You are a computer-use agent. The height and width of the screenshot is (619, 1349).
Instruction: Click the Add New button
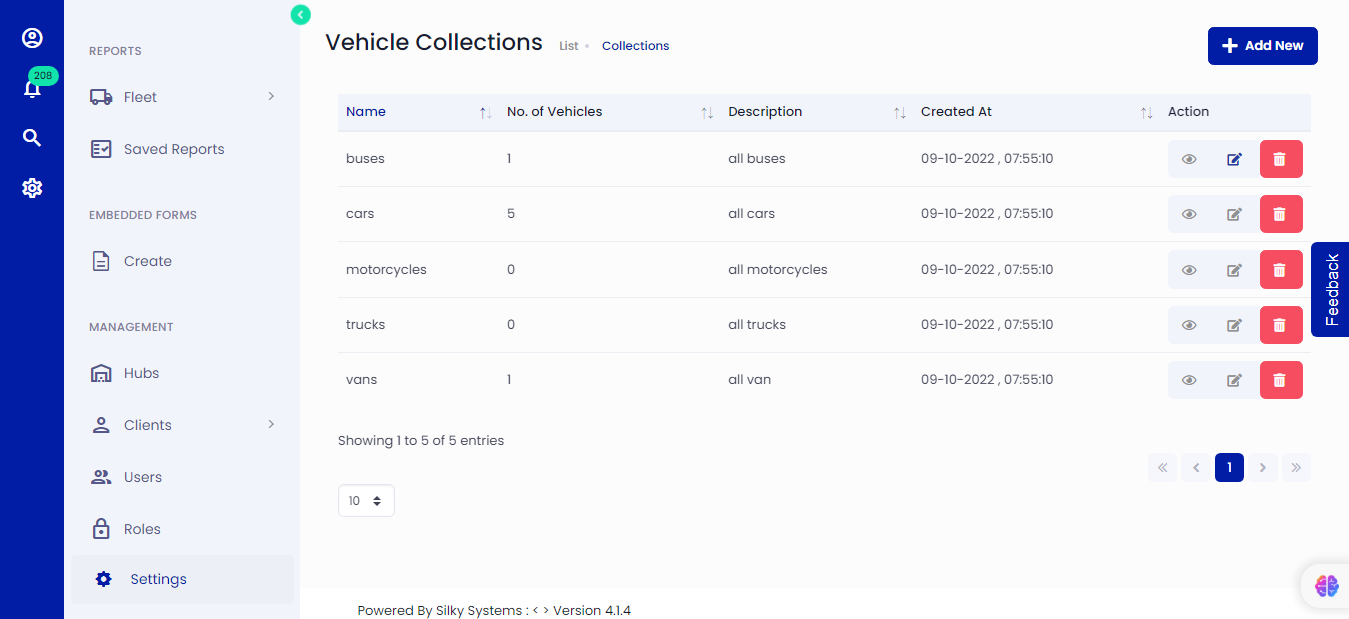coord(1262,45)
